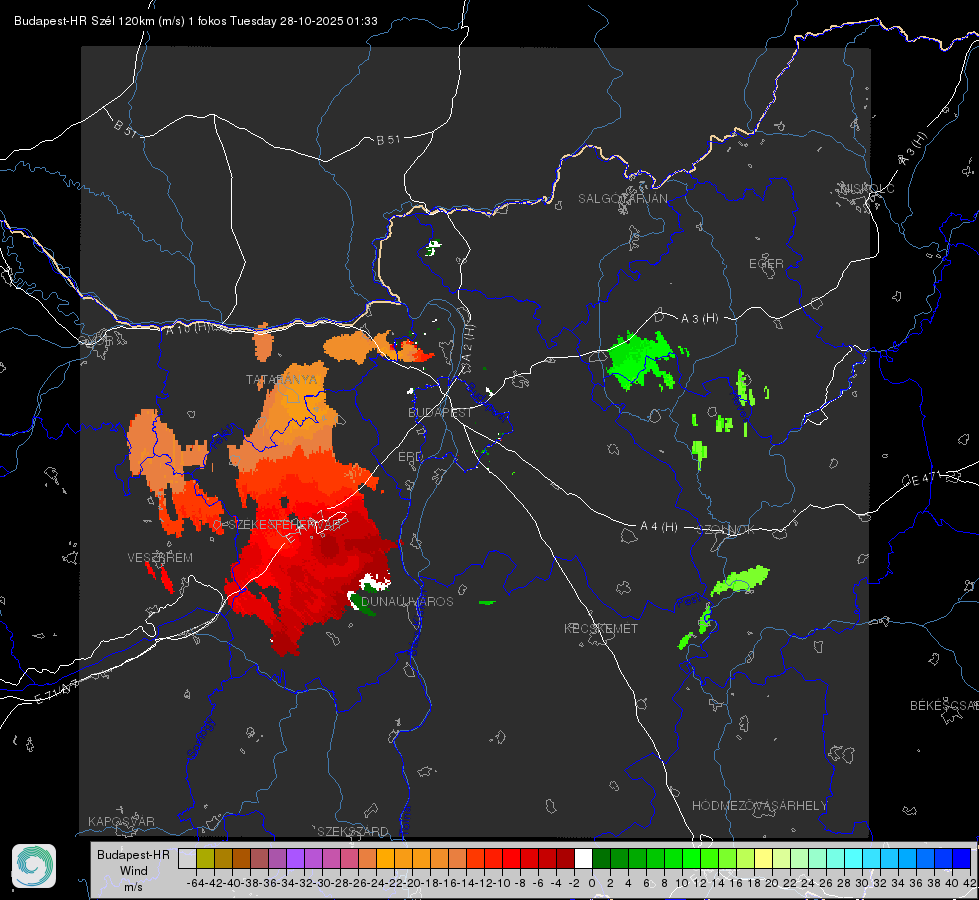Image resolution: width=979 pixels, height=900 pixels.
Task: Select the dark green swatch between 0 and 2
Action: tap(601, 858)
